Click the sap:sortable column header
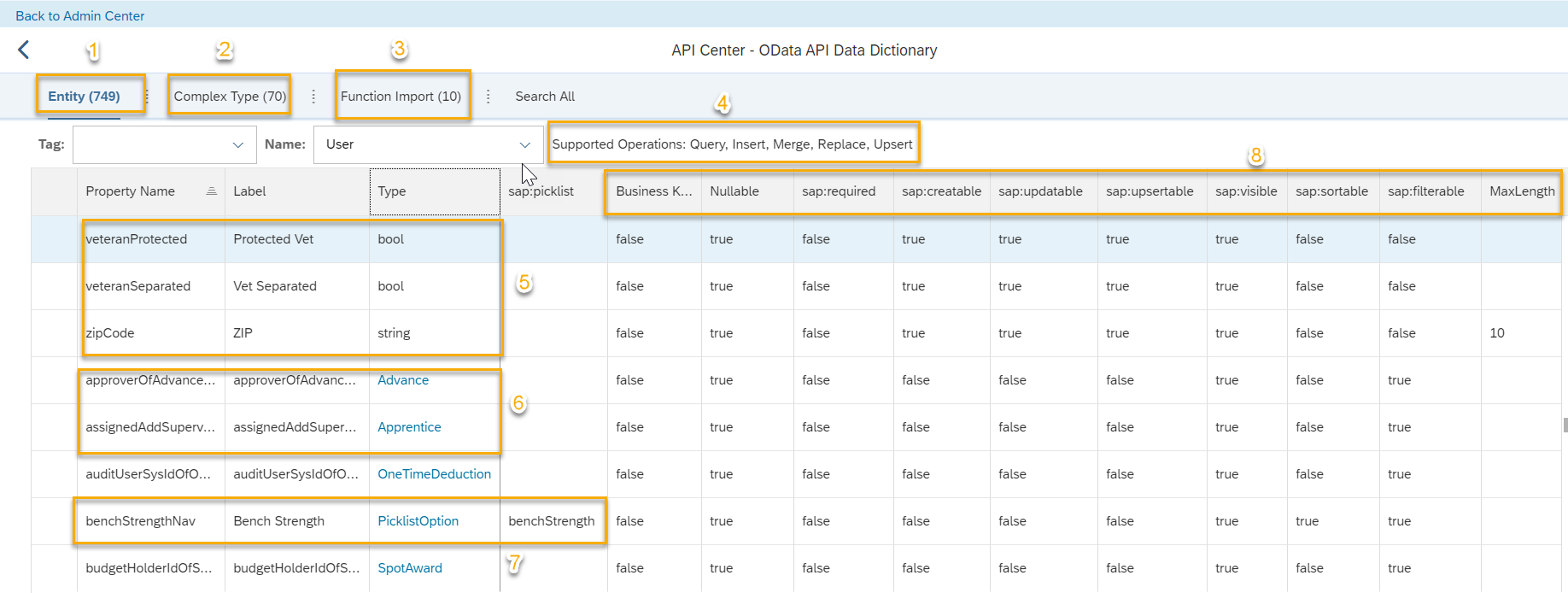Image resolution: width=1568 pixels, height=593 pixels. [1331, 191]
